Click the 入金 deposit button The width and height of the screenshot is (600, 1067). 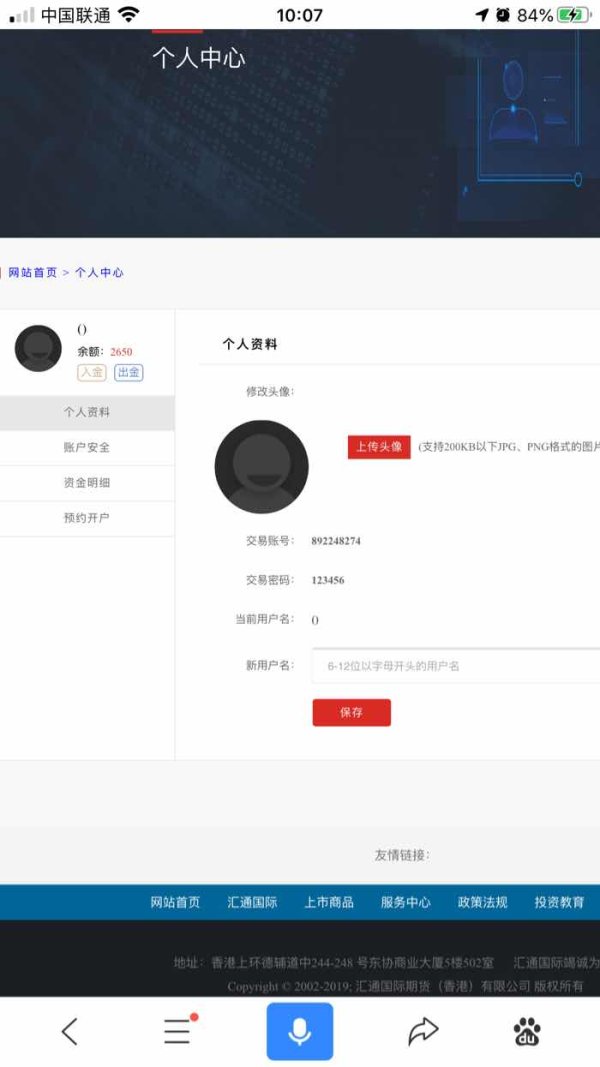tap(92, 372)
